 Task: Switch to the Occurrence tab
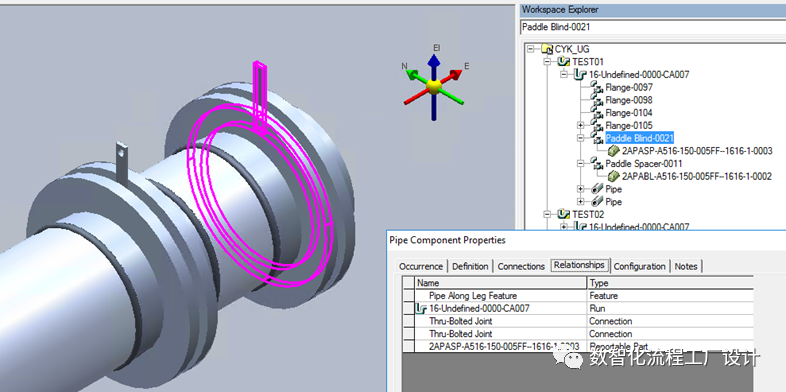421,266
